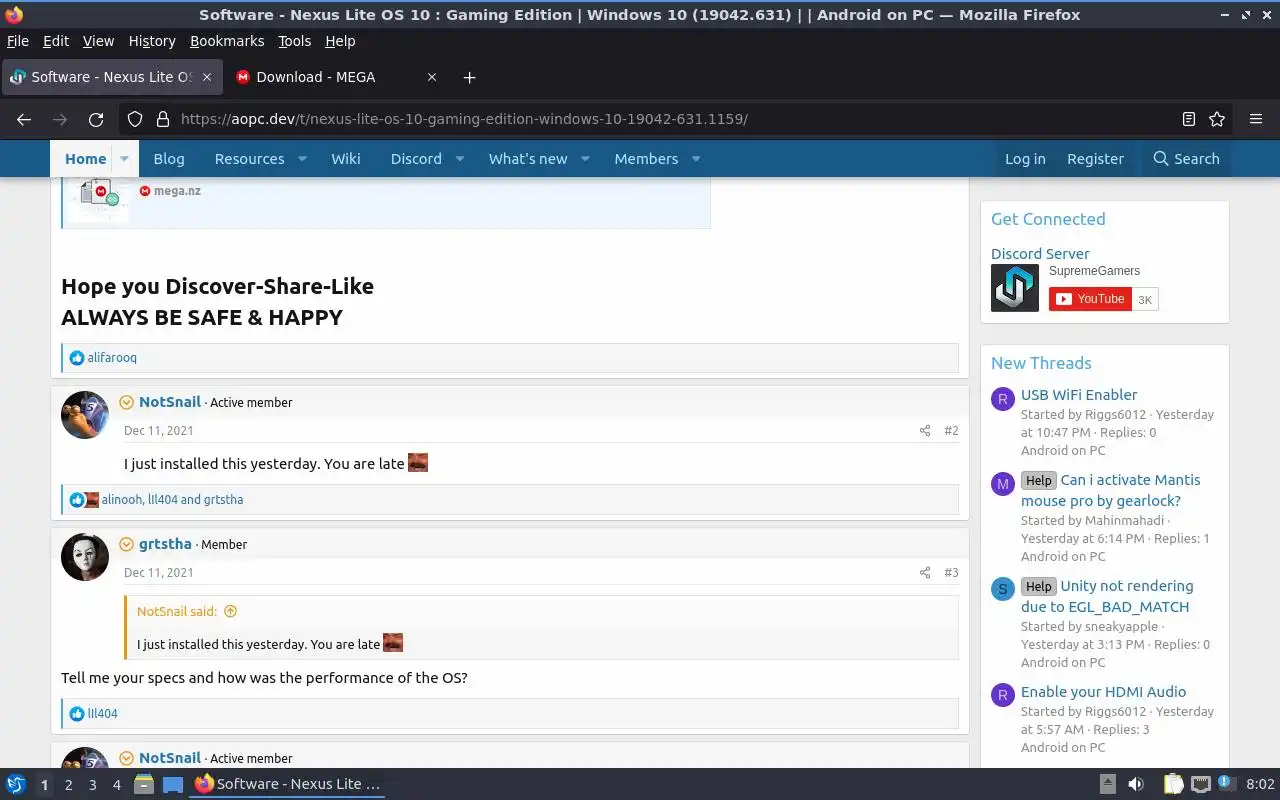Expand the Members dropdown arrow
1280x800 pixels.
[696, 159]
